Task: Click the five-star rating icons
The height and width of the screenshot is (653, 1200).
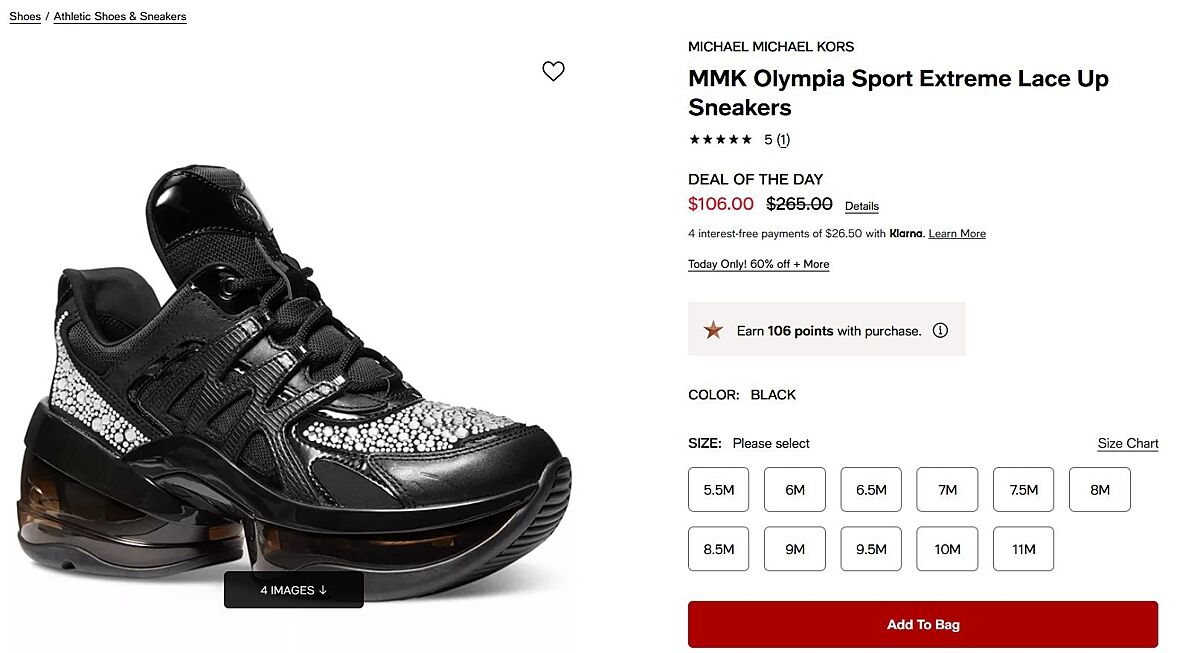Action: pos(720,140)
